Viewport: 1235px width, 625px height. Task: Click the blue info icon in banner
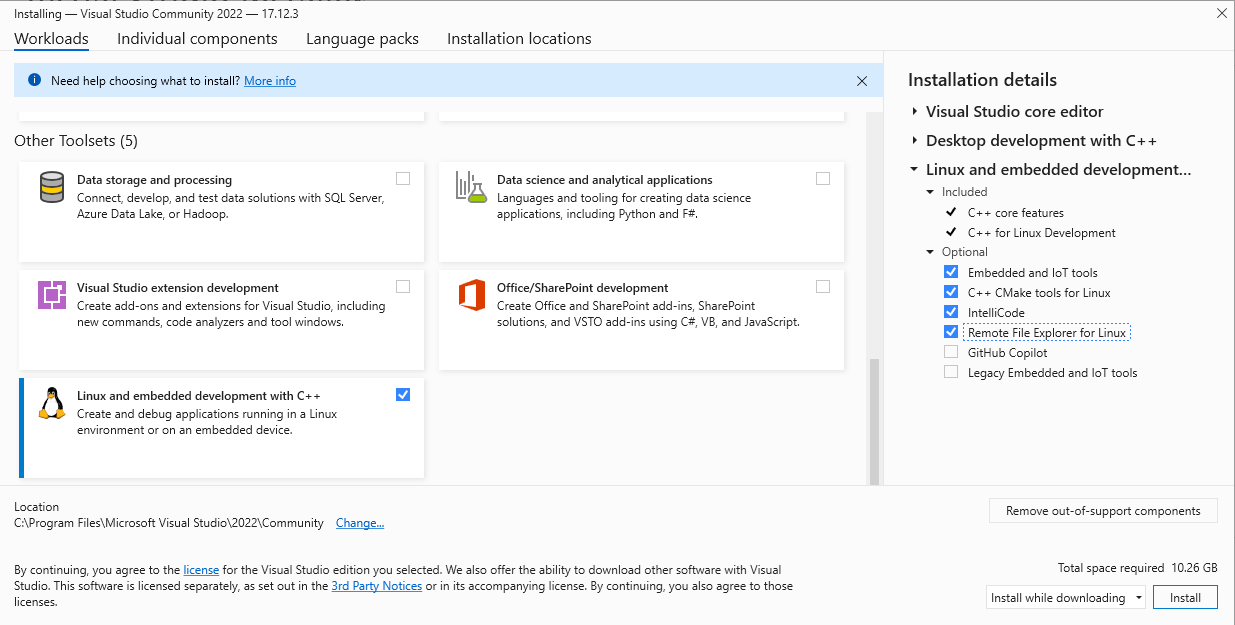point(34,80)
